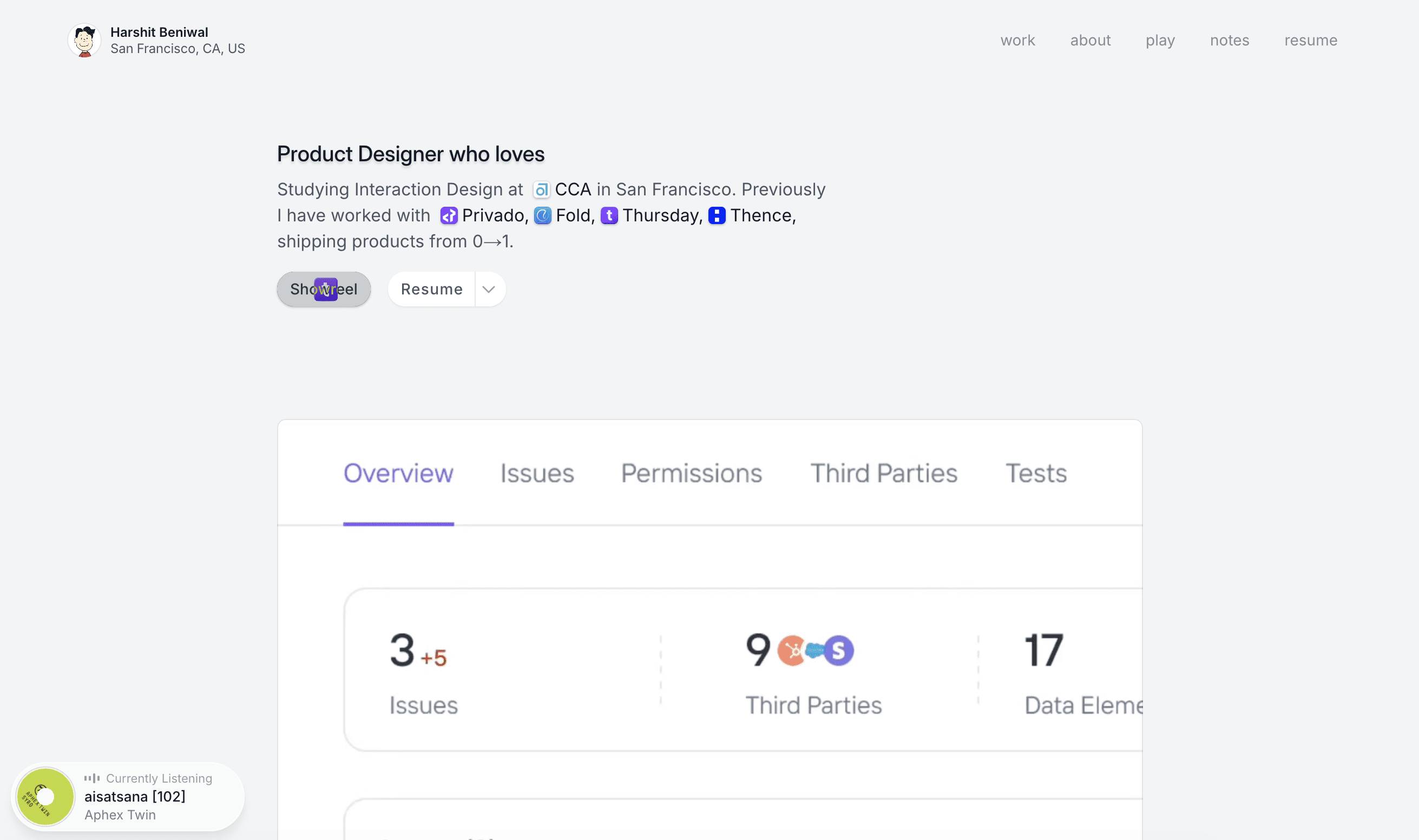The image size is (1419, 840).
Task: Click the Thursday logo icon
Action: coord(609,215)
